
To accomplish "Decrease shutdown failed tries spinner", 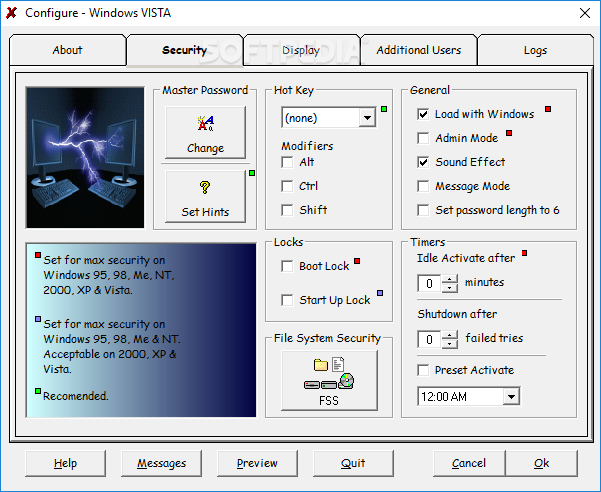I will click(x=450, y=344).
